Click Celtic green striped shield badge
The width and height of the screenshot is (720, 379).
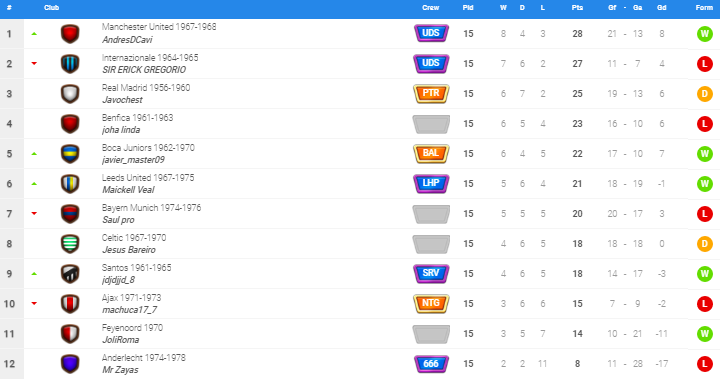point(70,244)
